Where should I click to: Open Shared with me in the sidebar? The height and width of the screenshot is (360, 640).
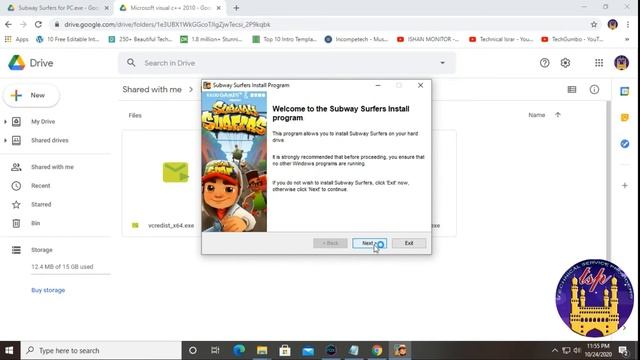(x=52, y=167)
